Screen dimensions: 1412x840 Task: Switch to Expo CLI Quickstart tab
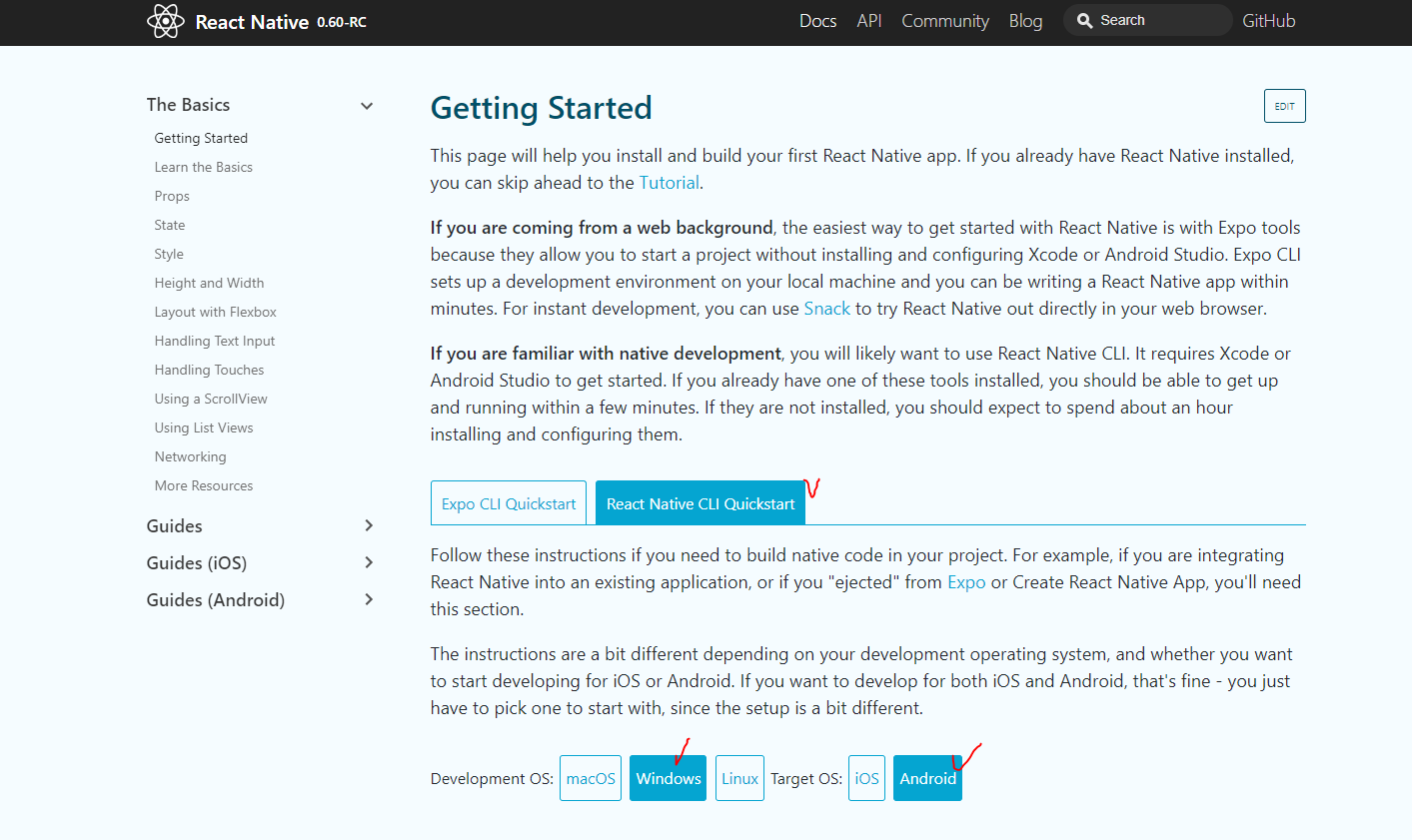[x=509, y=503]
